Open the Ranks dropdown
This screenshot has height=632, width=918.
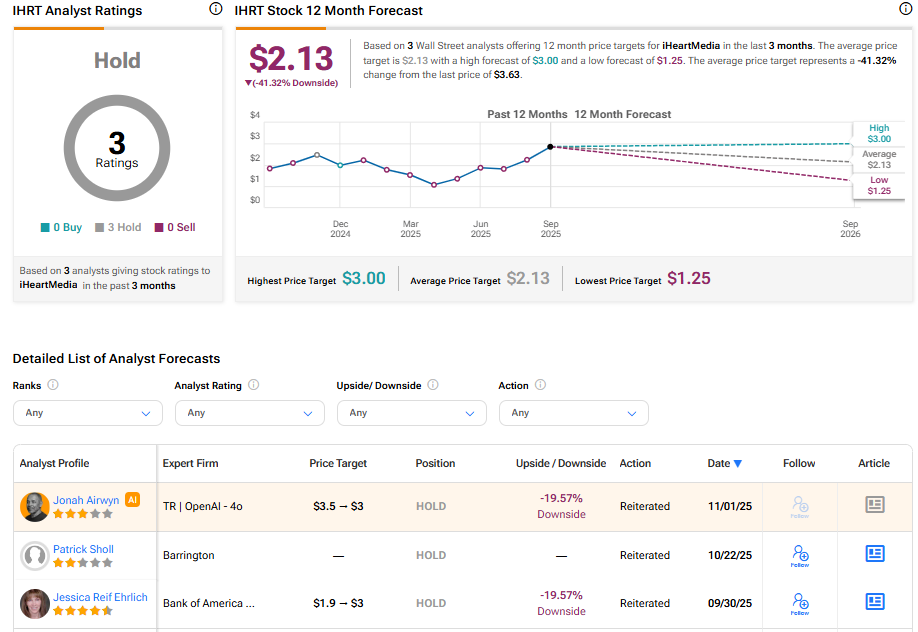coord(88,413)
